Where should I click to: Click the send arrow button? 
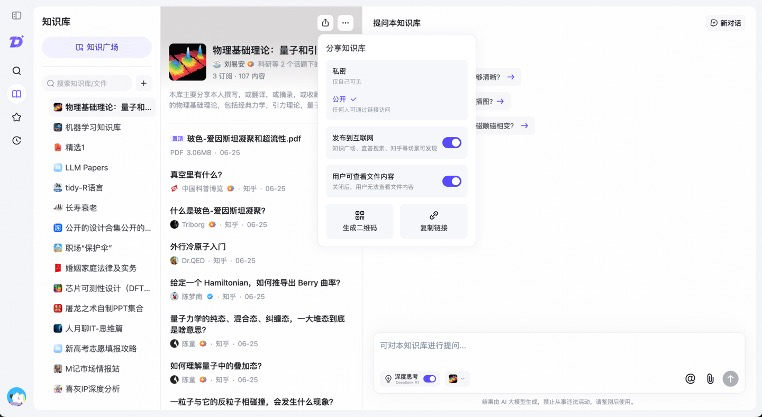[x=730, y=379]
